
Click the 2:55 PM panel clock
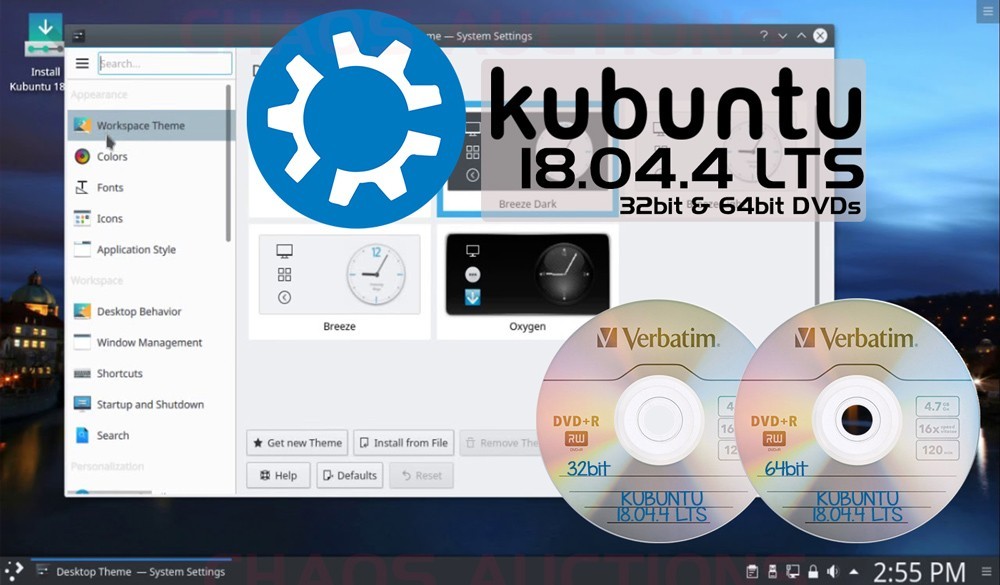click(919, 571)
